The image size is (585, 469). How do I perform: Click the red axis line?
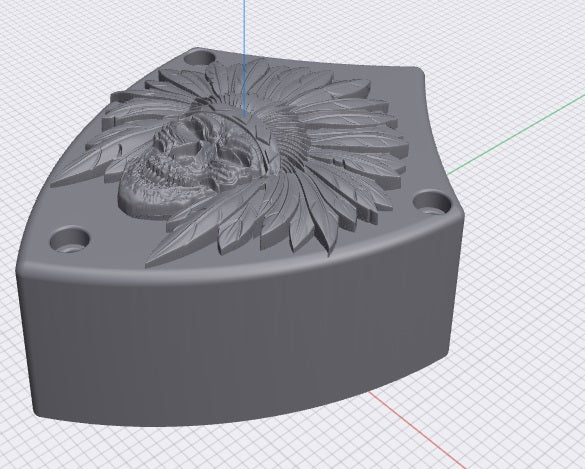418,430
